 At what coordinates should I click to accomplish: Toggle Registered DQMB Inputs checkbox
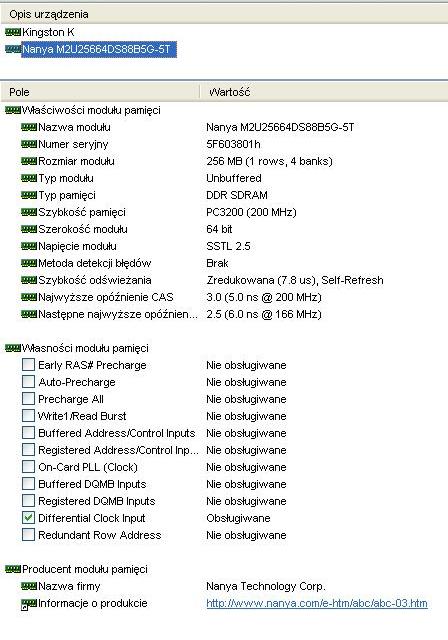28,500
